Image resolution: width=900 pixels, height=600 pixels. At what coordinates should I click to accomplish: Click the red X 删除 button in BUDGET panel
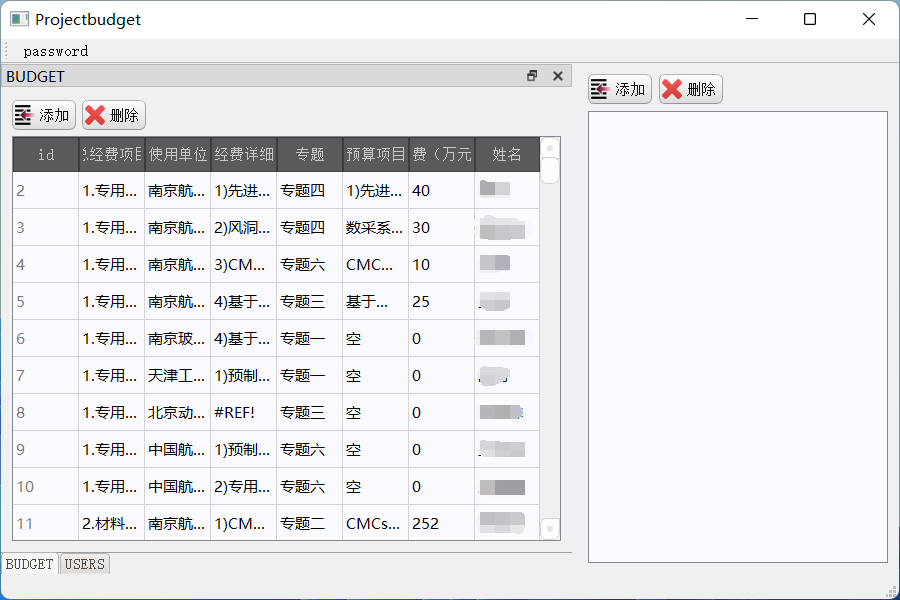point(113,115)
